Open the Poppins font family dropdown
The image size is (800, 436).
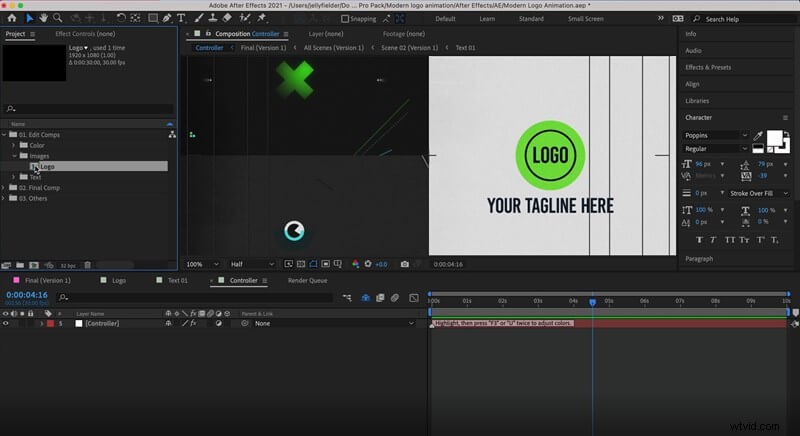pos(716,135)
